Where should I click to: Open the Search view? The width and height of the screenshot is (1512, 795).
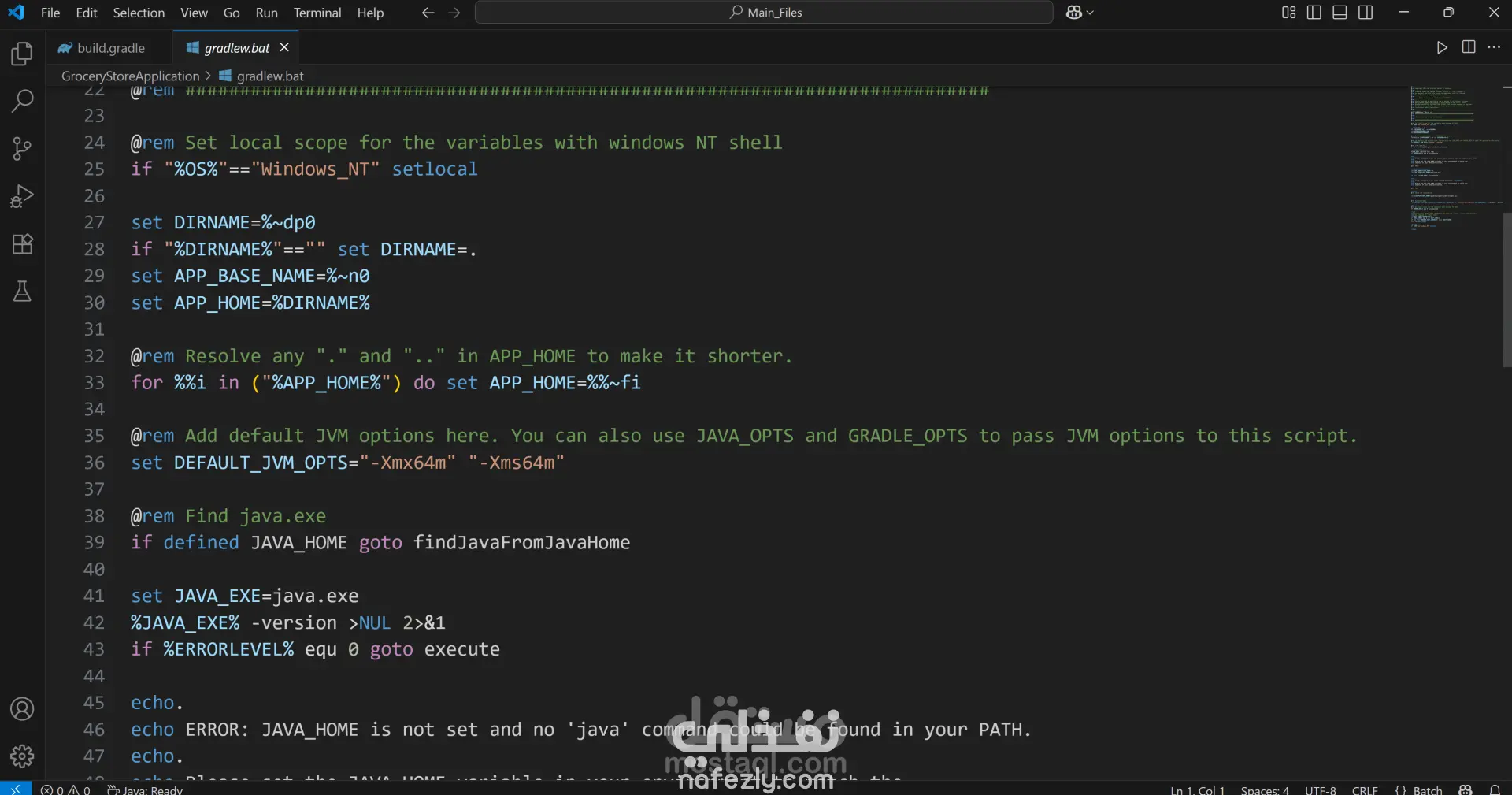(22, 101)
